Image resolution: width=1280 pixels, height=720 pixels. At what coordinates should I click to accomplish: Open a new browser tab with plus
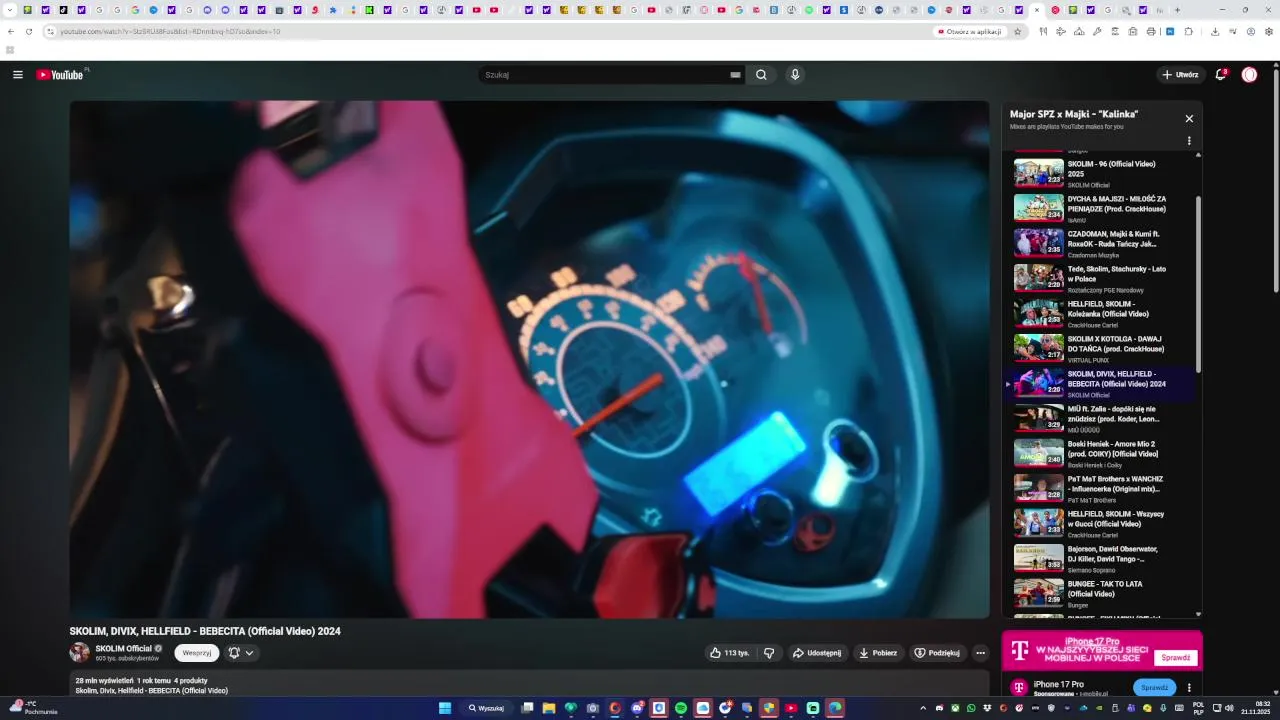[x=1177, y=10]
